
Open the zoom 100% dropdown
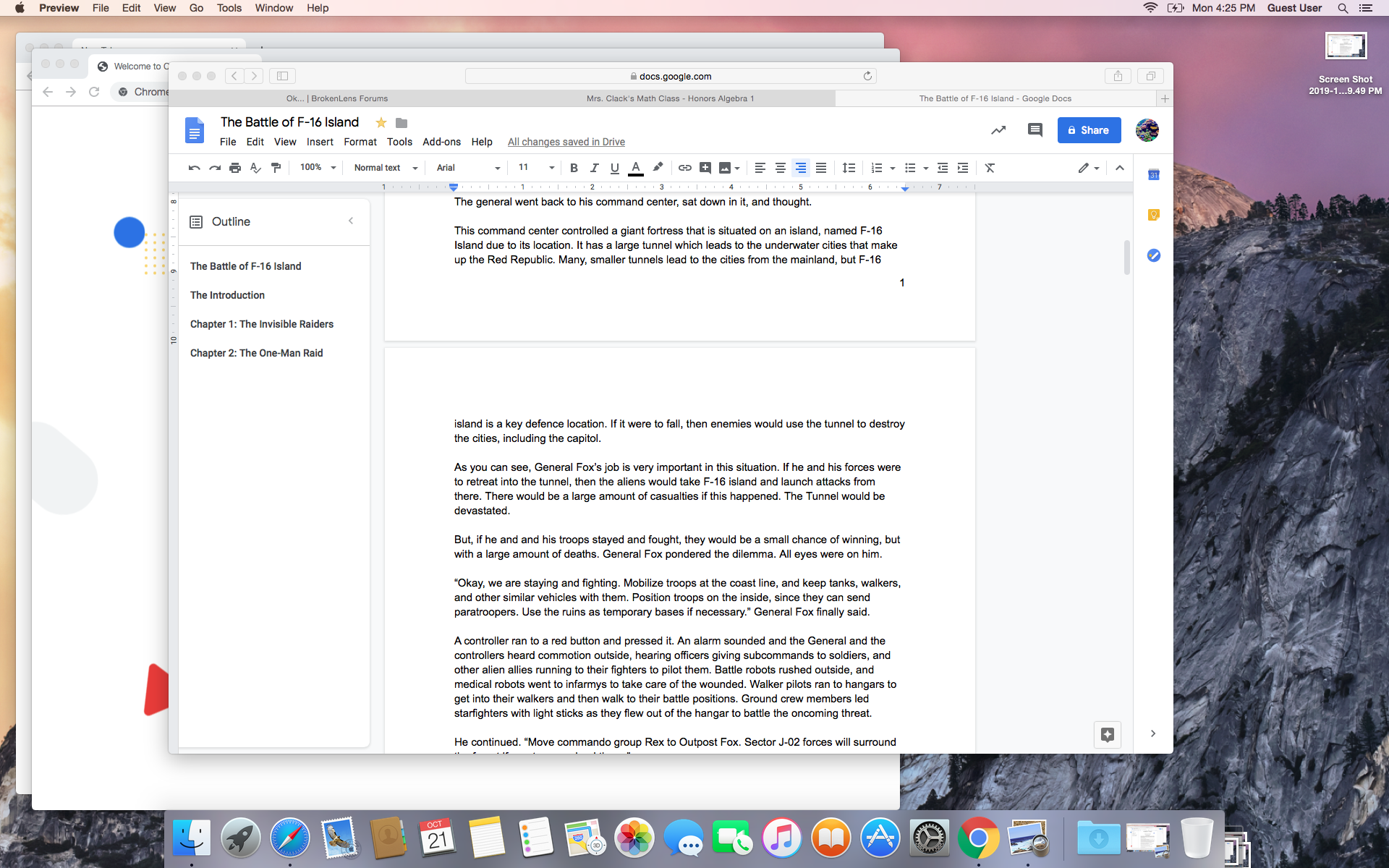tap(318, 168)
